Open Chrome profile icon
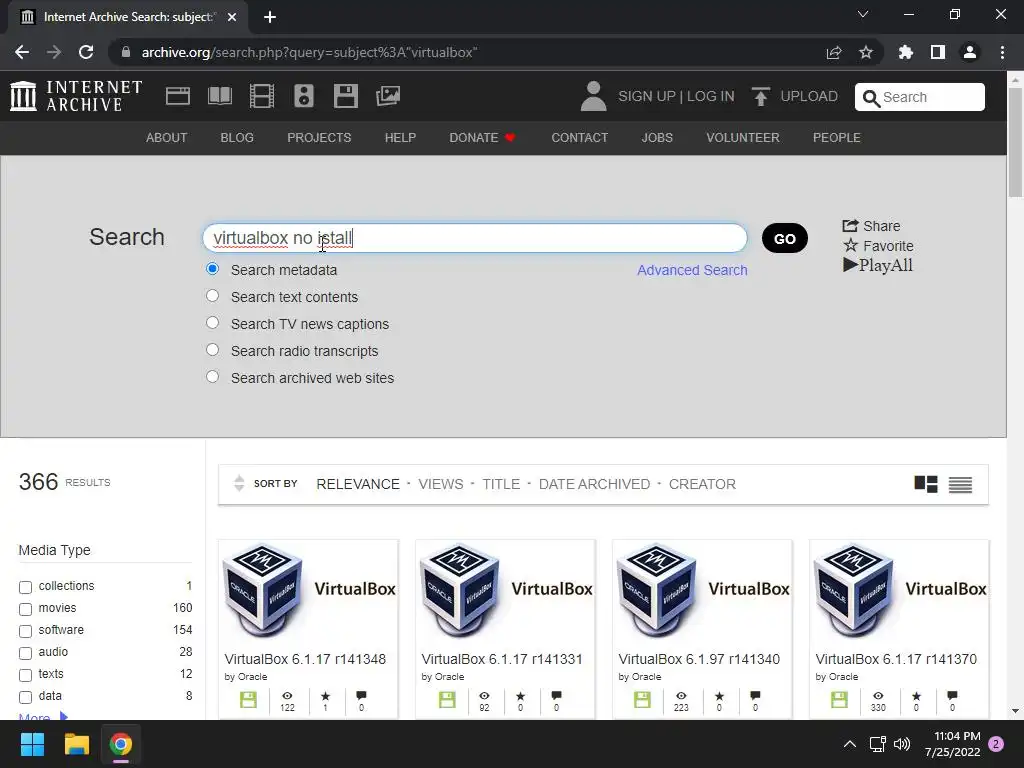Screen dimensions: 1024x768 point(970,52)
